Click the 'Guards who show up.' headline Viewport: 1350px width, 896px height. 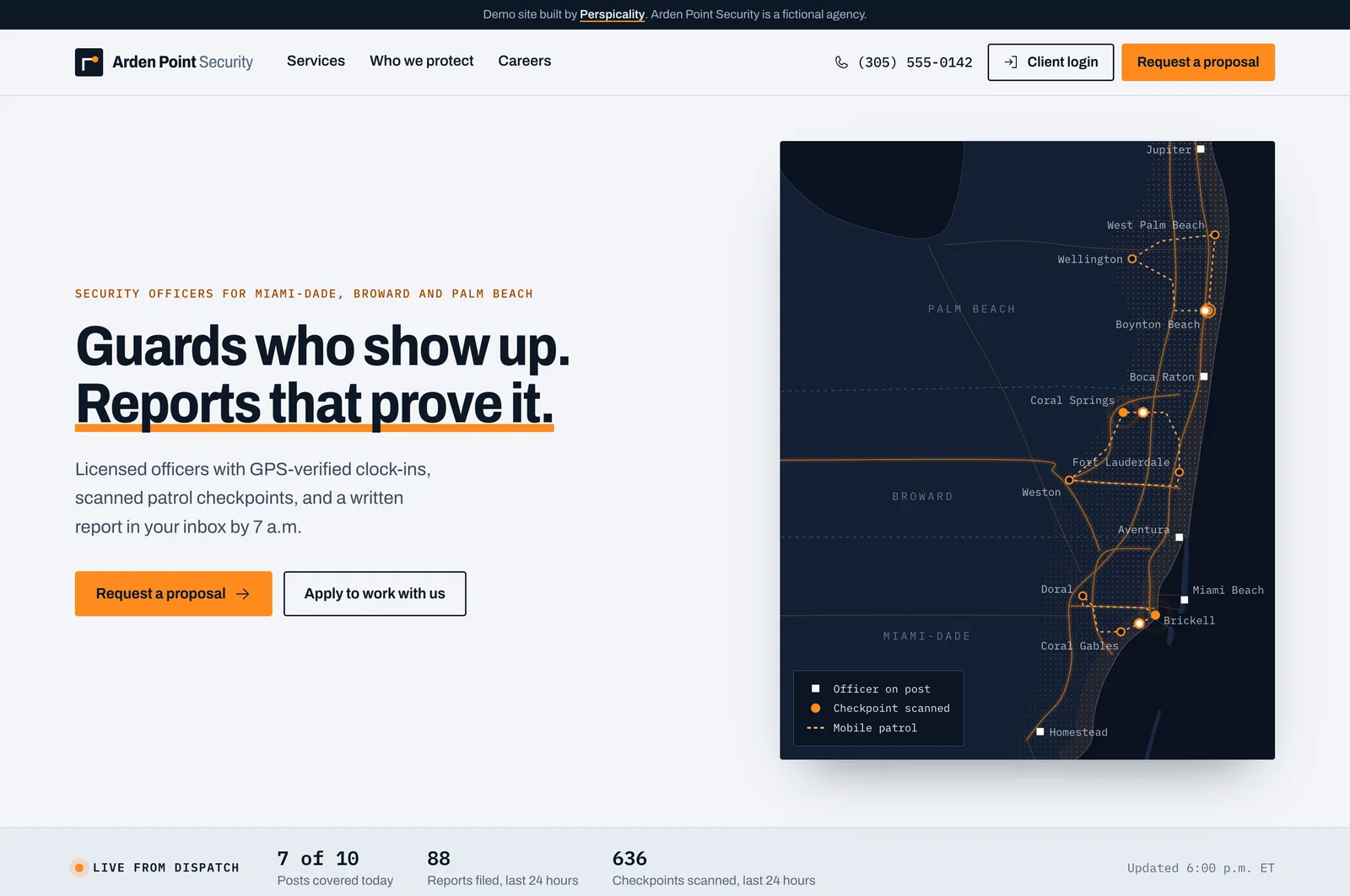point(323,347)
